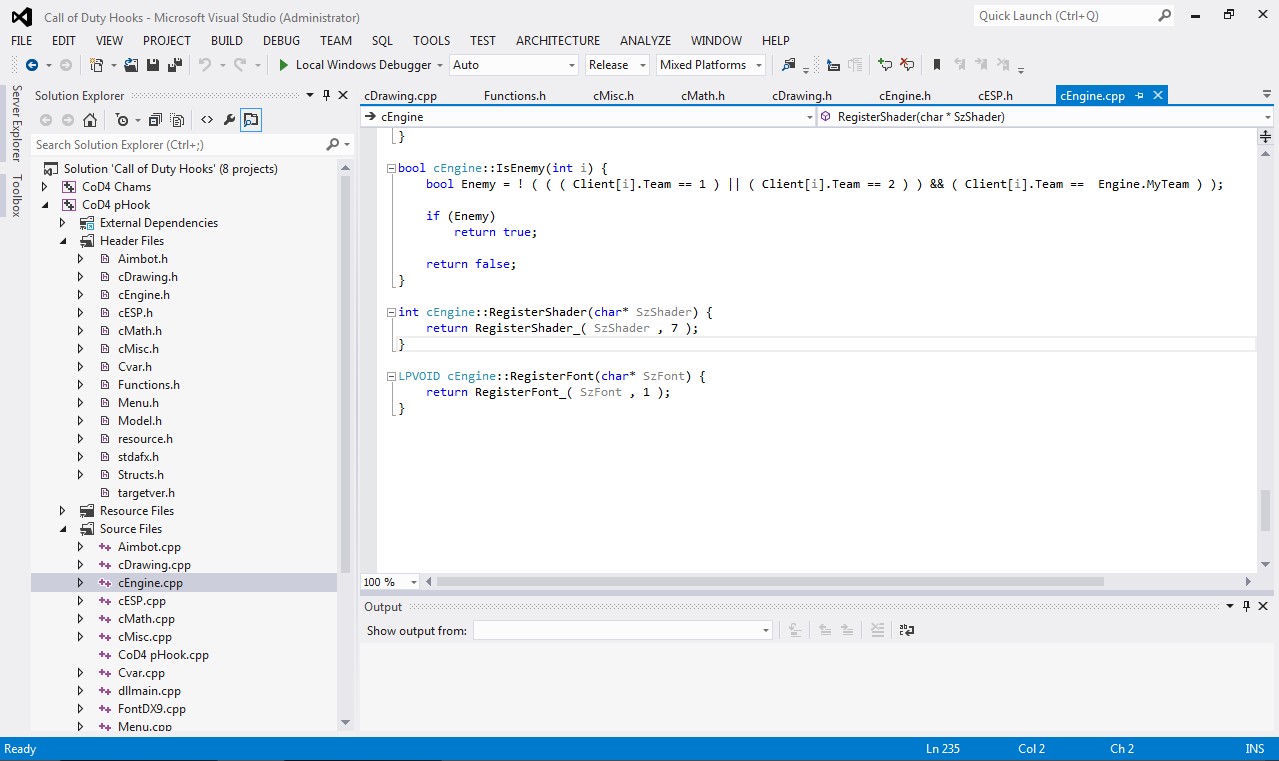Collapse the IsEnemy function outline
The width and height of the screenshot is (1279, 761).
coord(390,168)
